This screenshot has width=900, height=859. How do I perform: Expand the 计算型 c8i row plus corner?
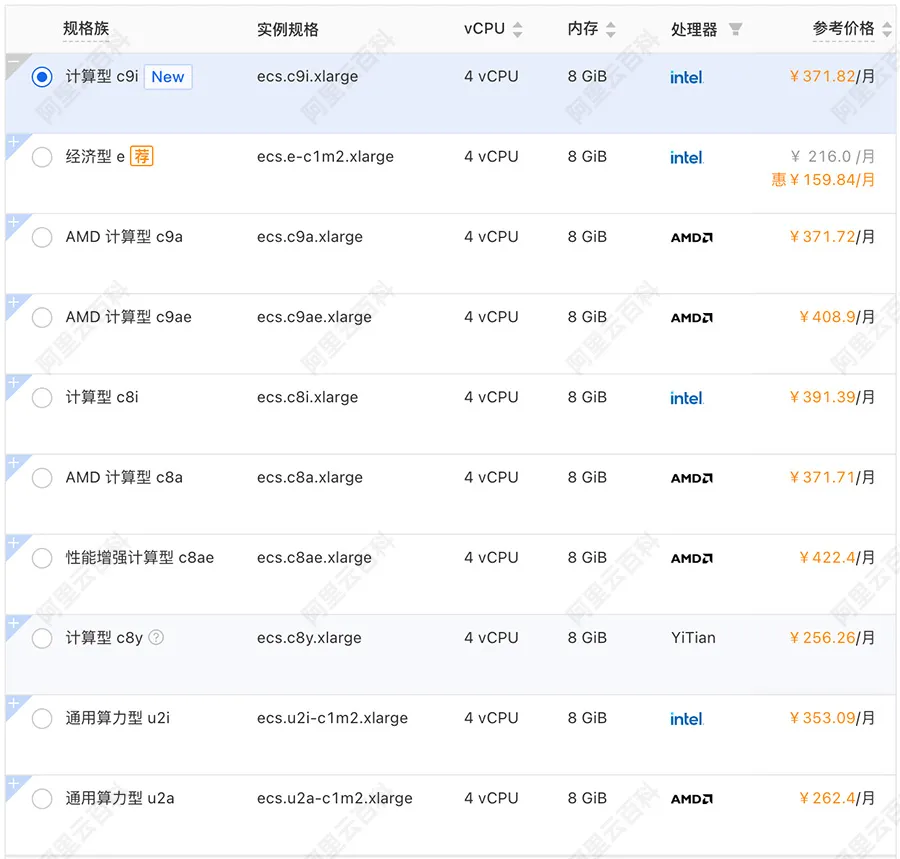[x=13, y=382]
